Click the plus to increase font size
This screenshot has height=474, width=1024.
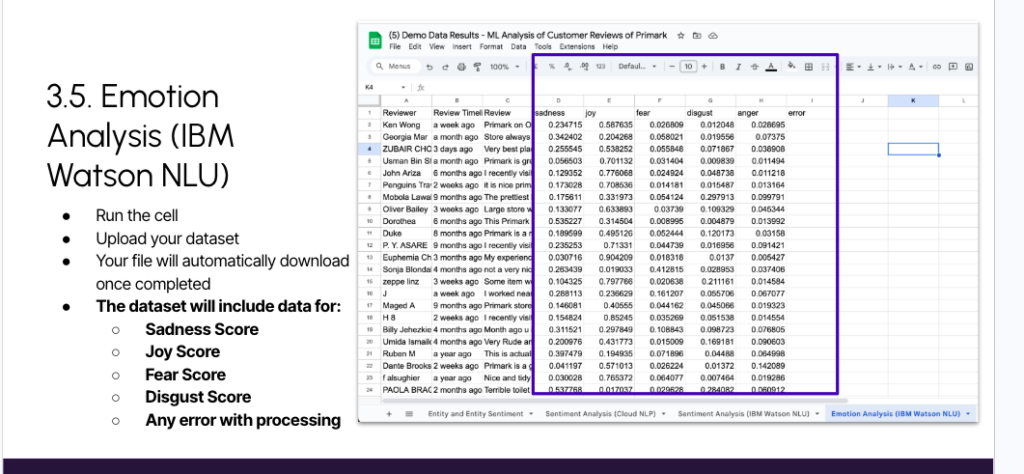coord(704,67)
